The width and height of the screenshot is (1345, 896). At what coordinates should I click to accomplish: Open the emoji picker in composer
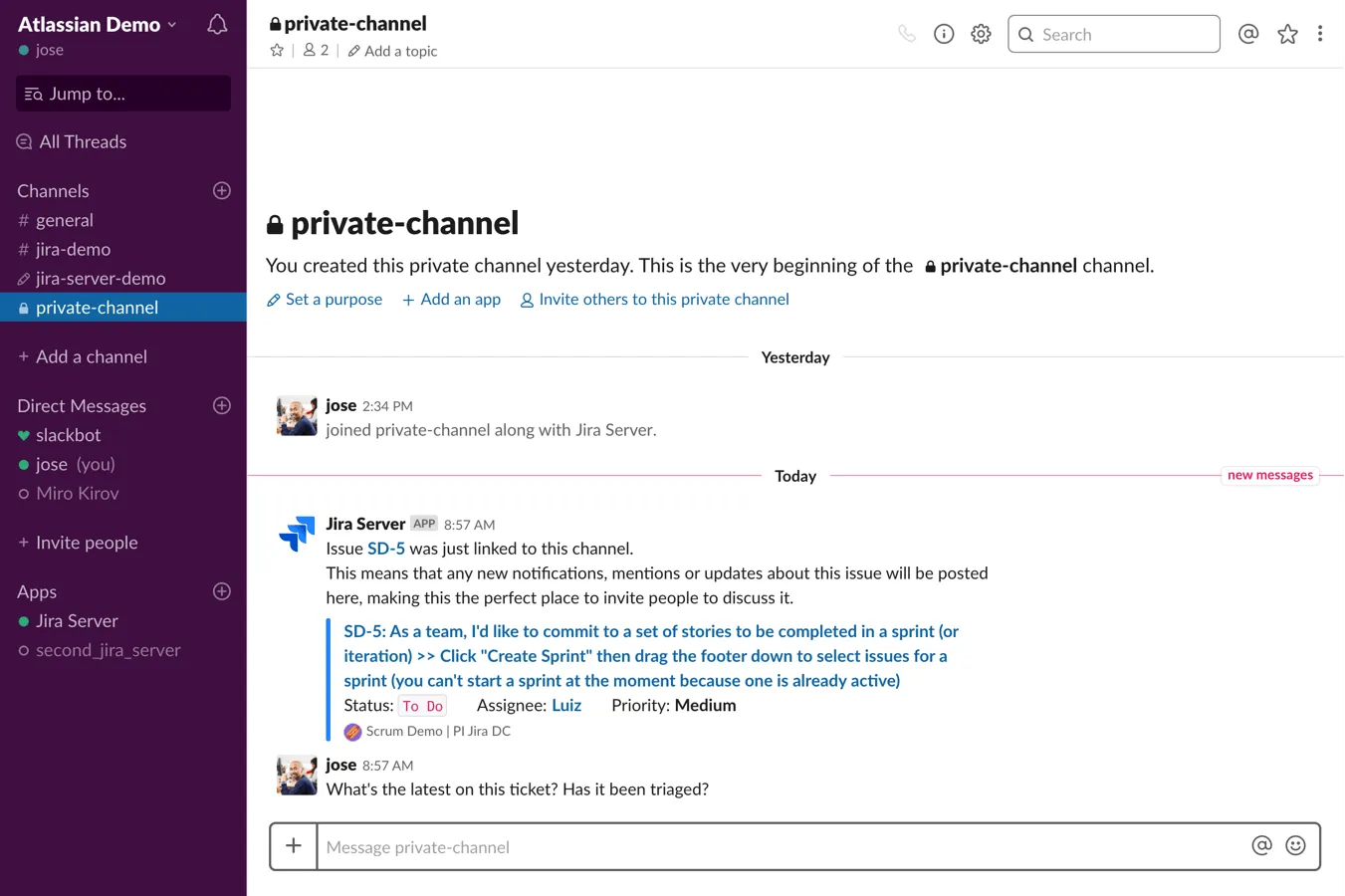coord(1295,845)
